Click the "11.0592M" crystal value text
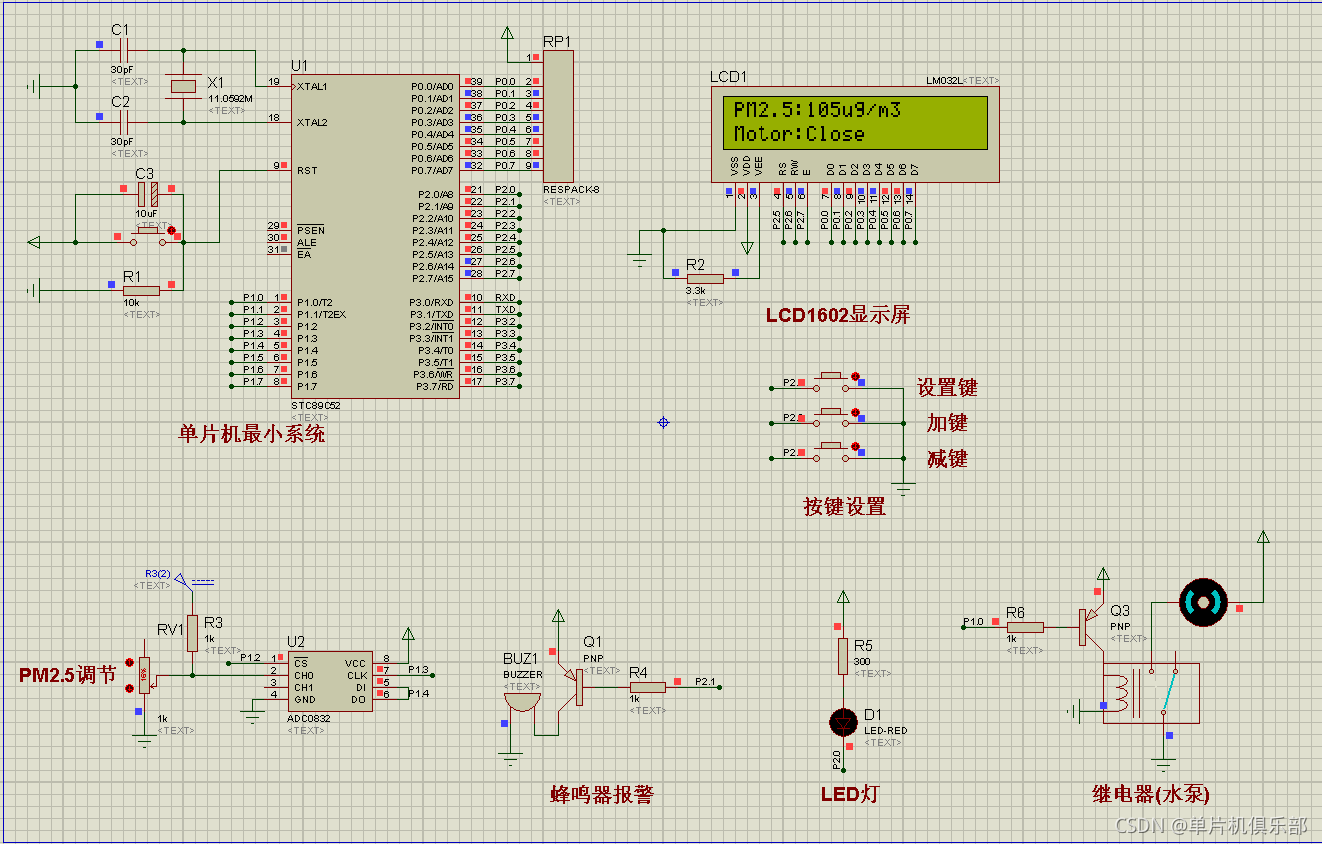The width and height of the screenshot is (1322, 844). point(230,99)
